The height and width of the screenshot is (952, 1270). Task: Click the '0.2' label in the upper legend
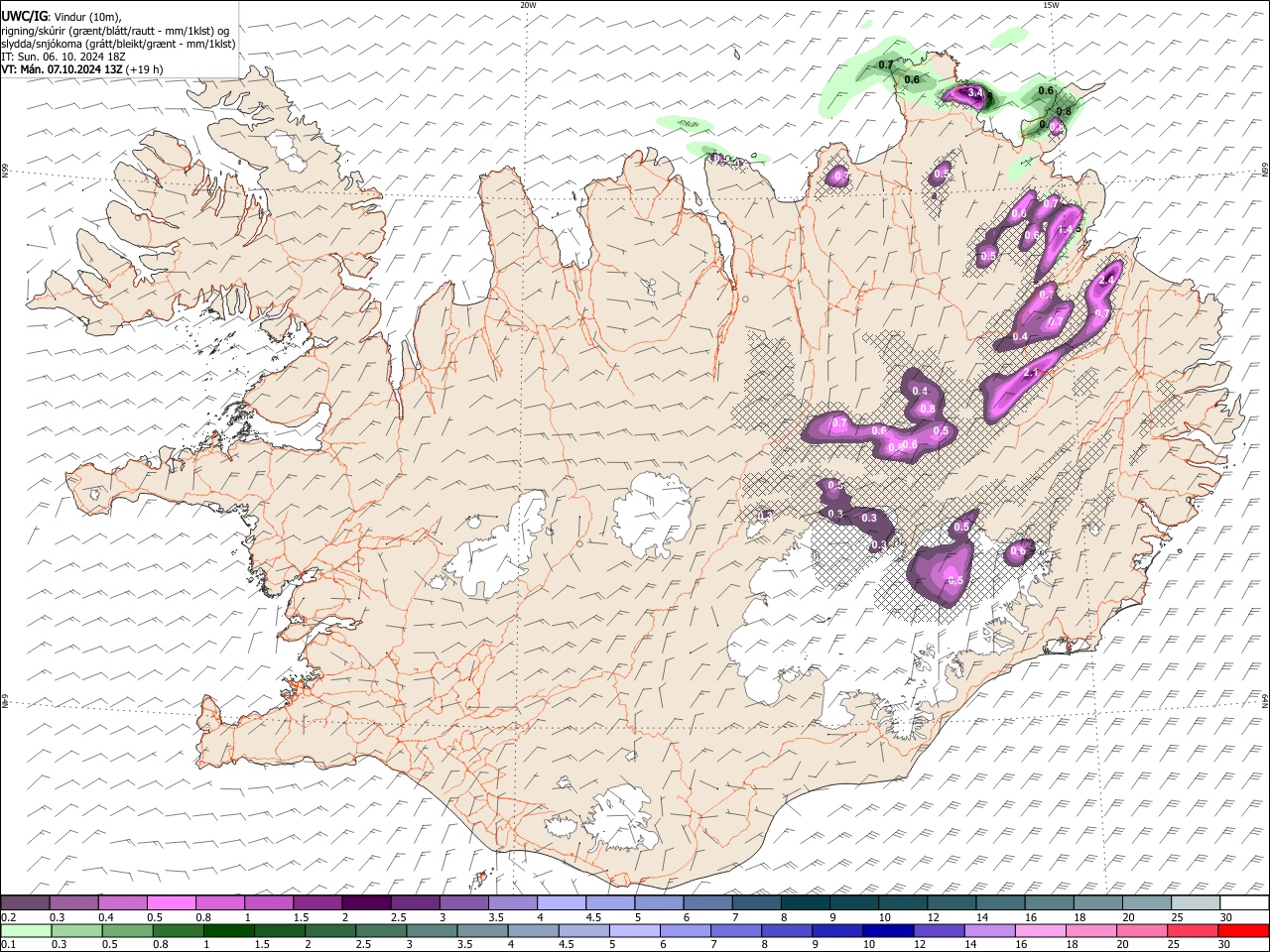point(8,917)
